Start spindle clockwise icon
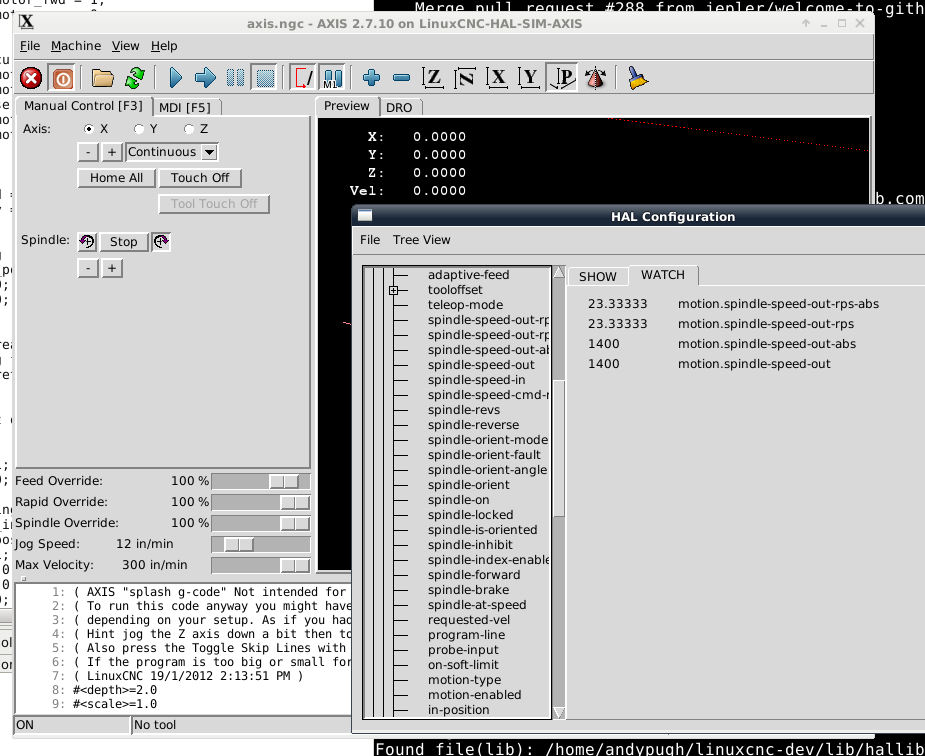Screen dimensions: 925x756 pyautogui.click(x=161, y=241)
